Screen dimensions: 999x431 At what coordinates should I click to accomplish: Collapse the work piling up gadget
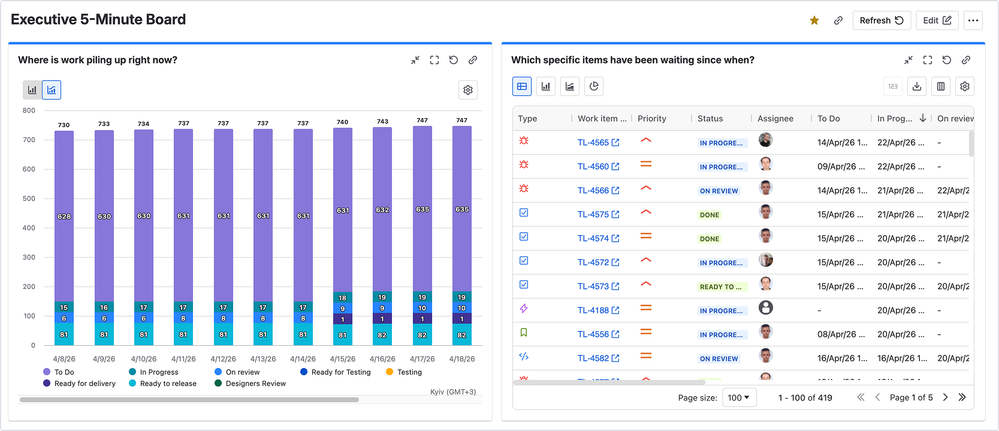point(415,60)
